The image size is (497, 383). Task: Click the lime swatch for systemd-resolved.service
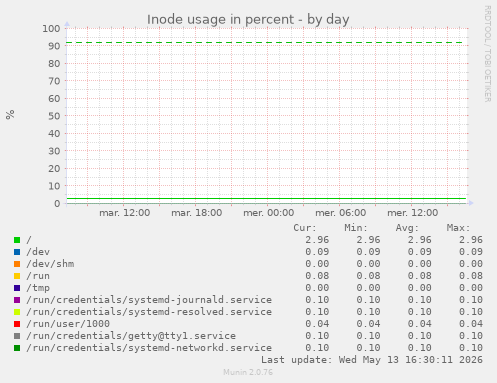pos(17,312)
